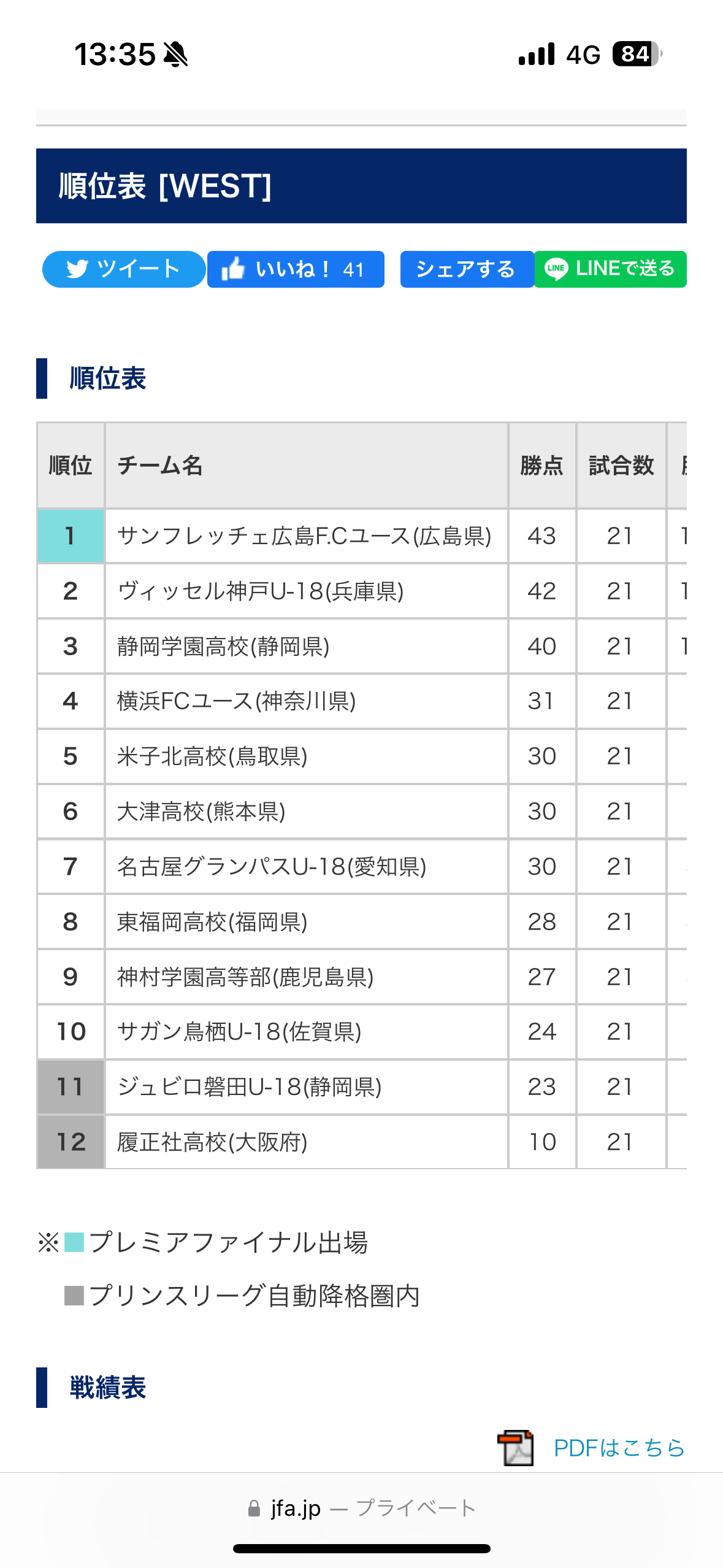Tap the teal プレミアファイナル出場 legend square

(x=74, y=1243)
